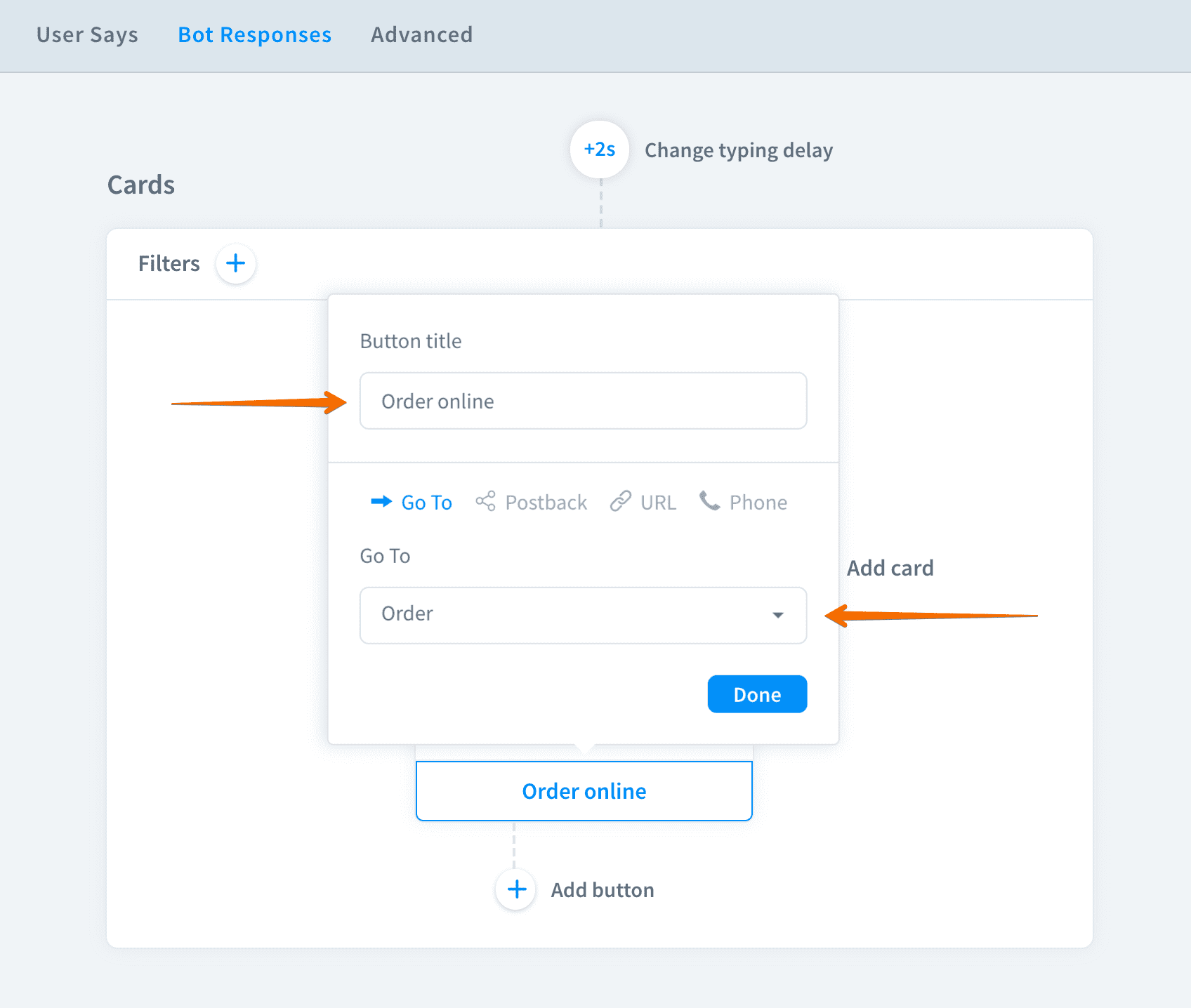Open the Advanced tab
The width and height of the screenshot is (1191, 1008).
[421, 35]
